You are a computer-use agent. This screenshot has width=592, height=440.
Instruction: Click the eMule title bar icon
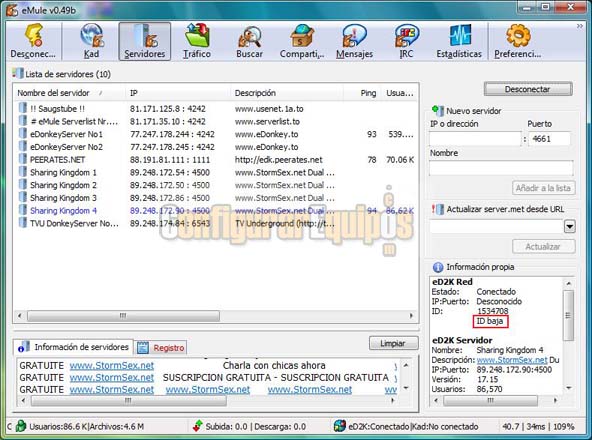(x=12, y=10)
